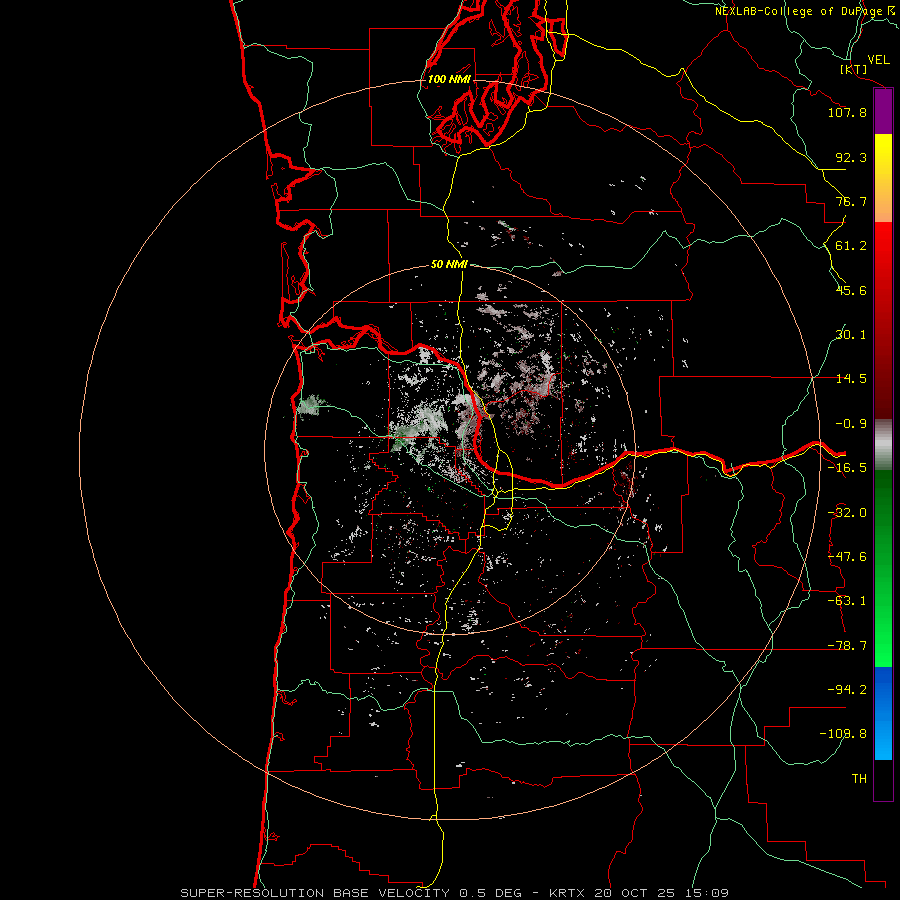This screenshot has height=900, width=900.
Task: Click the -109.8 legend value
Action: (843, 734)
